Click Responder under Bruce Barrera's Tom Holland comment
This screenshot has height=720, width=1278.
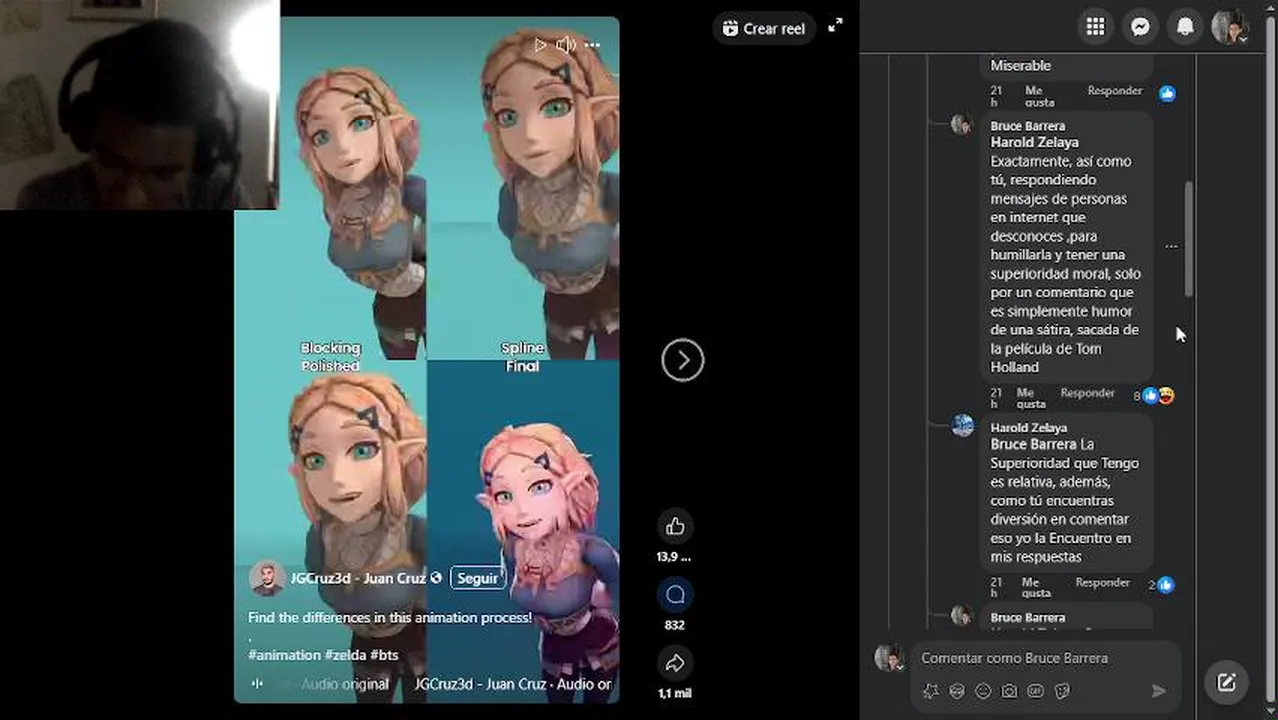(1088, 393)
